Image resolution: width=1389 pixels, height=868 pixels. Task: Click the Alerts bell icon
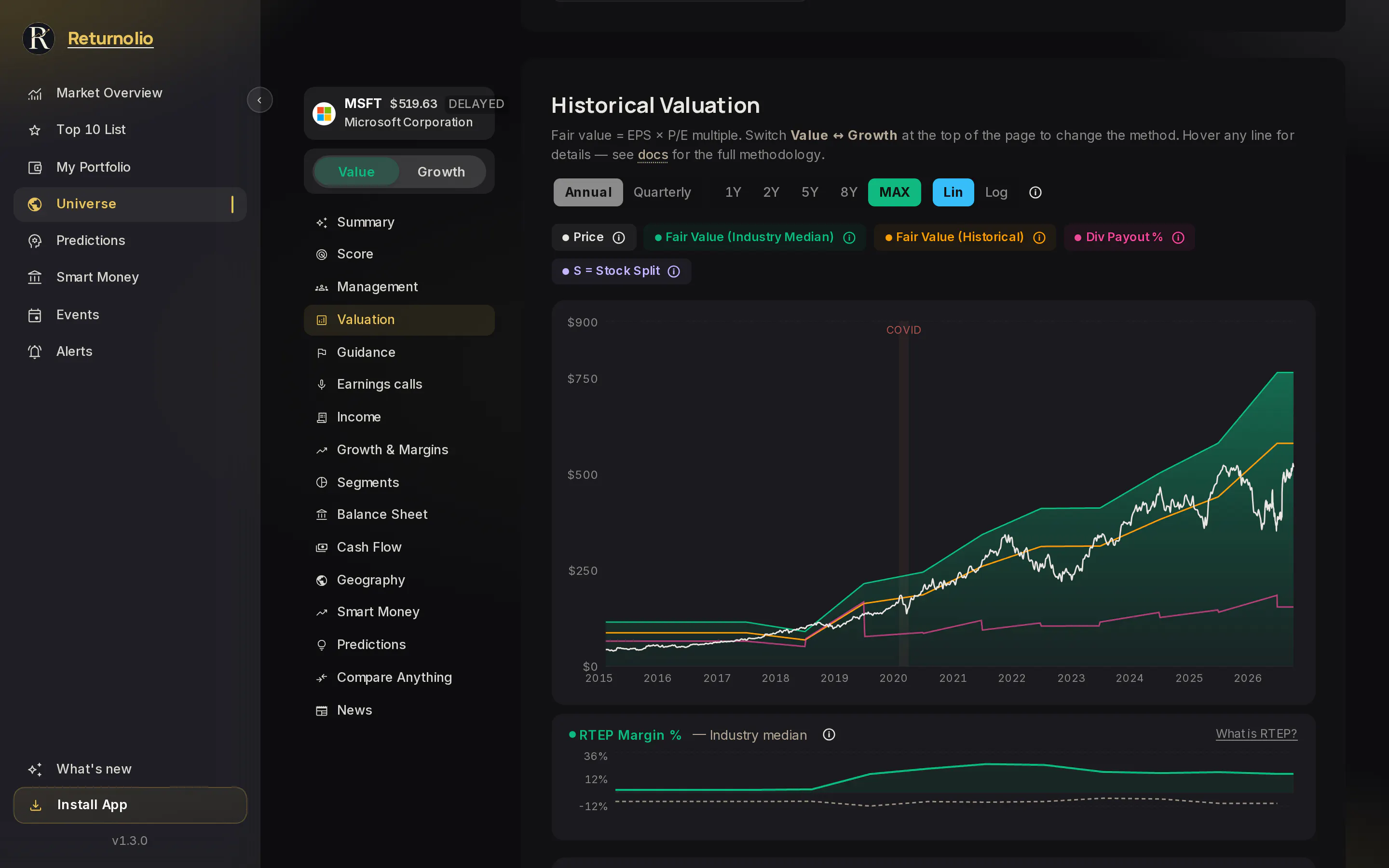[35, 352]
